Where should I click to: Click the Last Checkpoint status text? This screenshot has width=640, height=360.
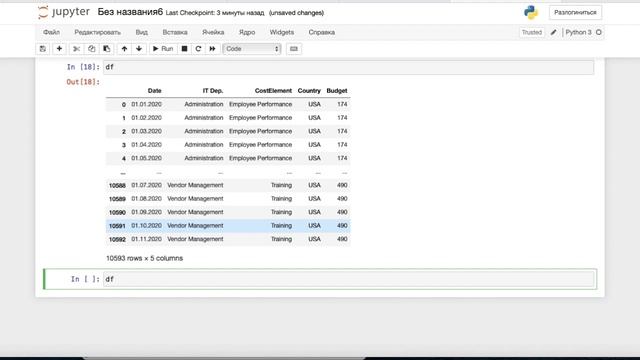[215, 13]
